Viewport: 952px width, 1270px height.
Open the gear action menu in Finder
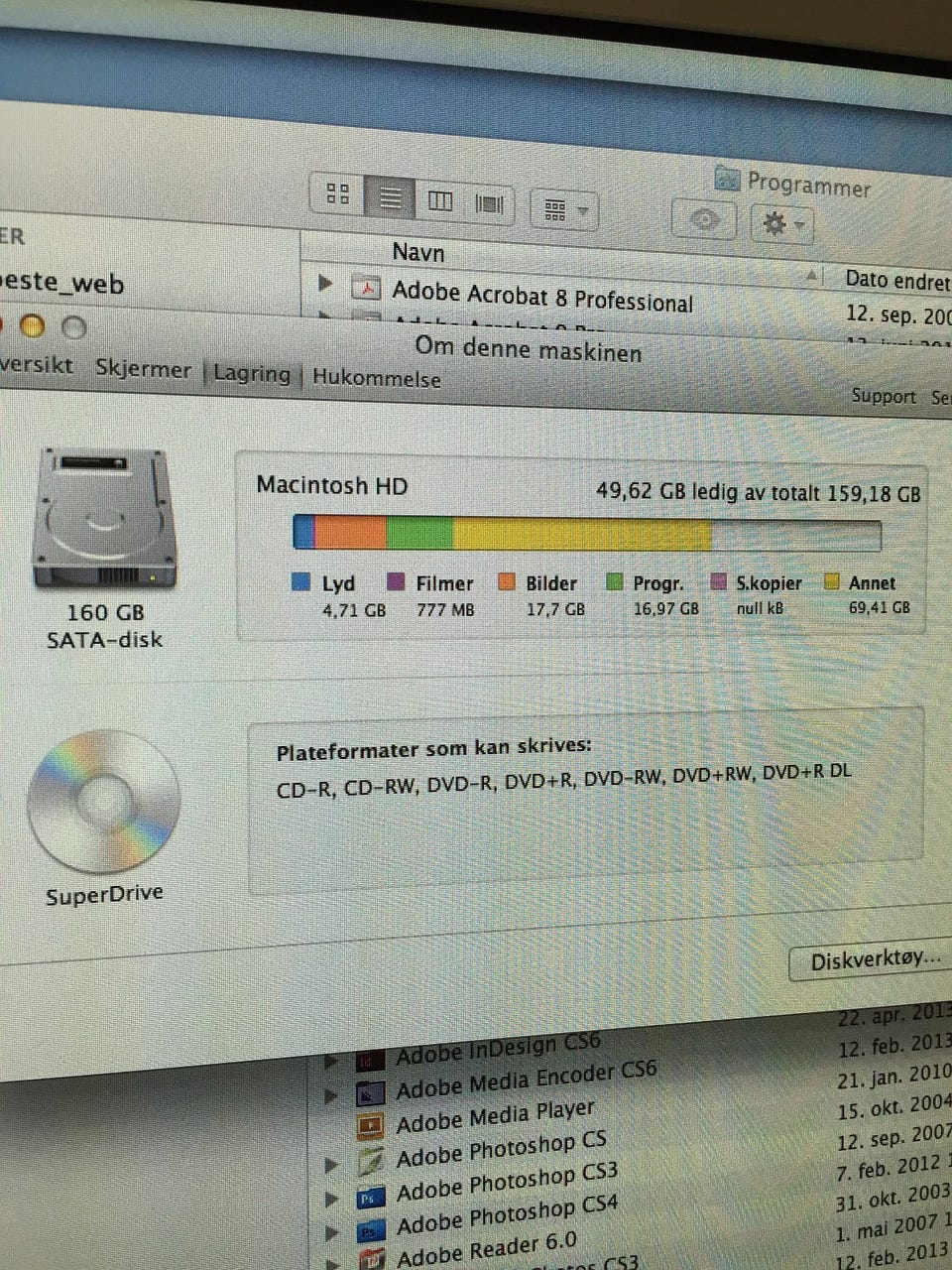pos(783,224)
